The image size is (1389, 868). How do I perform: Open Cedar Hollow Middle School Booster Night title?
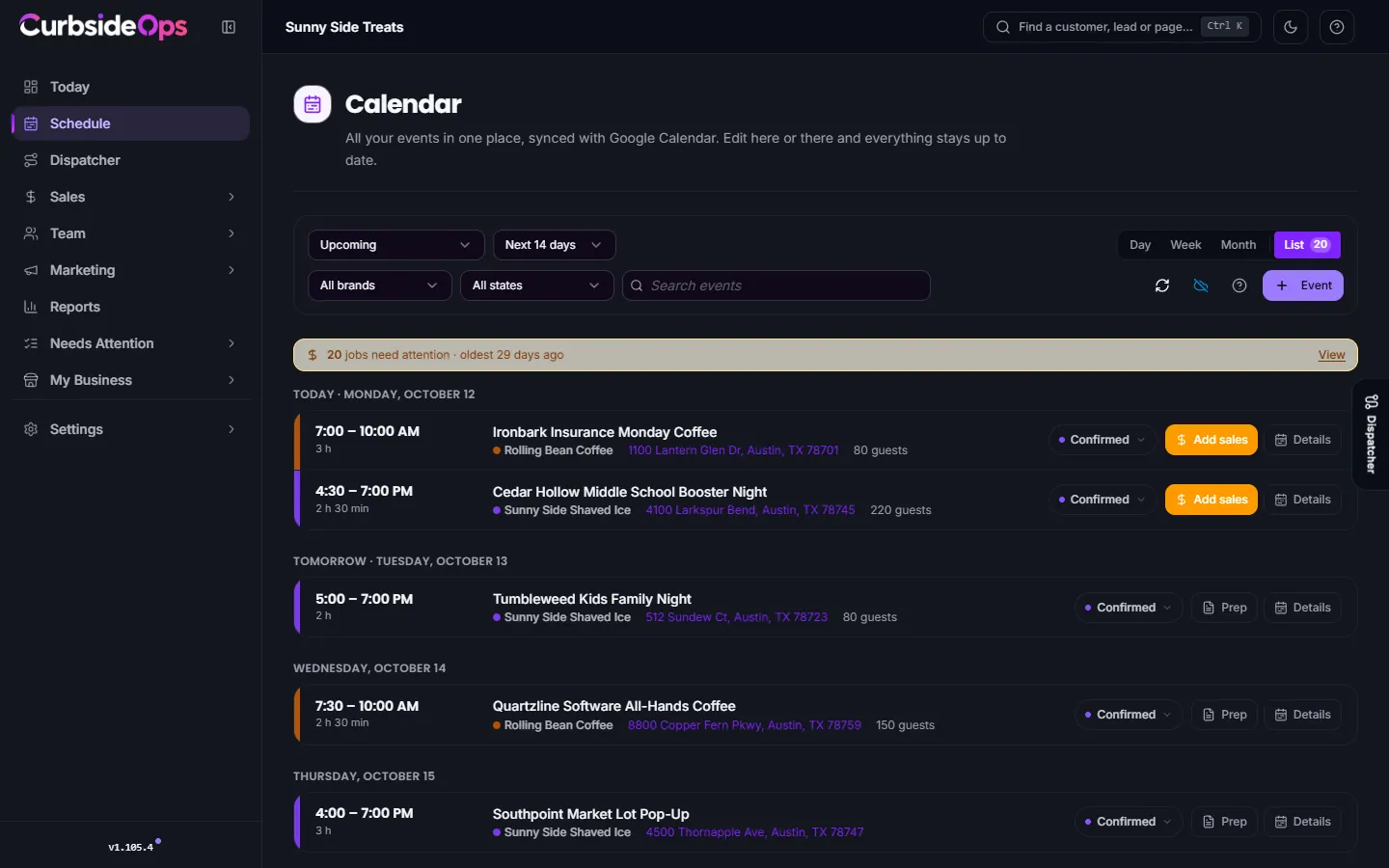630,492
